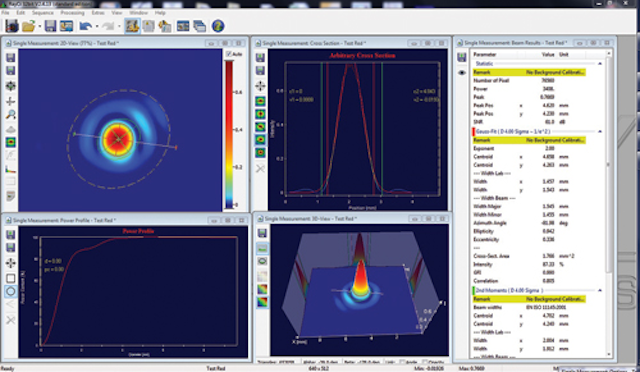Toggle the Opacity checkbox below 3D-View
The image size is (640, 372).
click(425, 362)
